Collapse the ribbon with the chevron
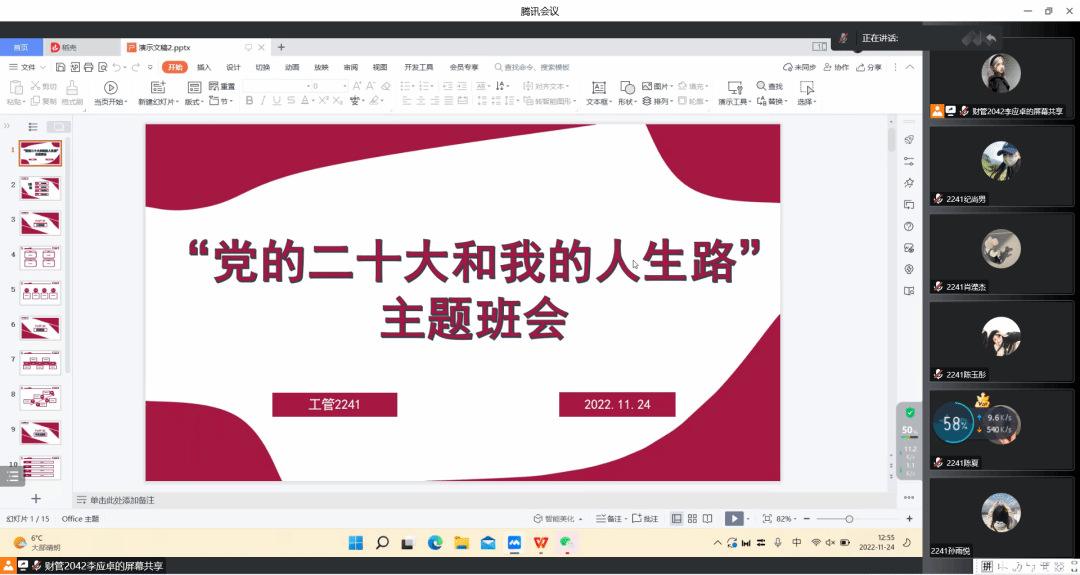Screen dimensions: 1080x575 point(911,67)
